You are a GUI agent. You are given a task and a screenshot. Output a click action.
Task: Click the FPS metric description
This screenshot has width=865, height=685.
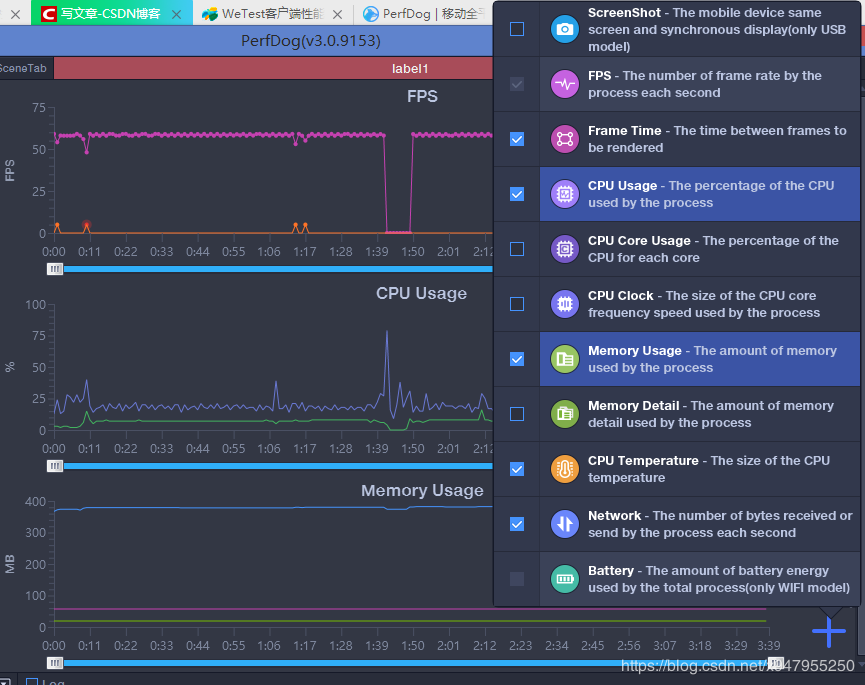[x=704, y=84]
